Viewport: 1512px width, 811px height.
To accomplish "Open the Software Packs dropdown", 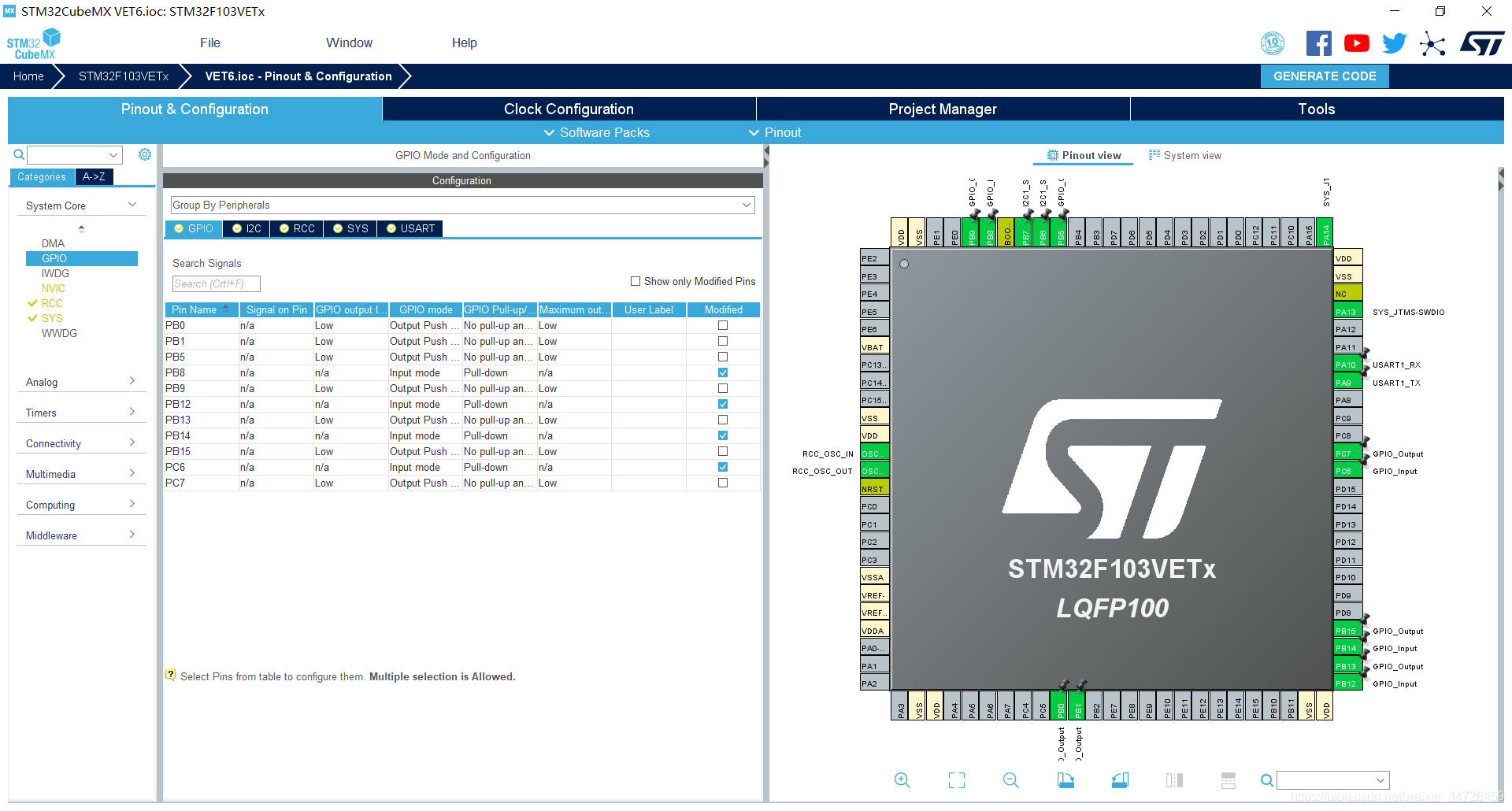I will [597, 132].
